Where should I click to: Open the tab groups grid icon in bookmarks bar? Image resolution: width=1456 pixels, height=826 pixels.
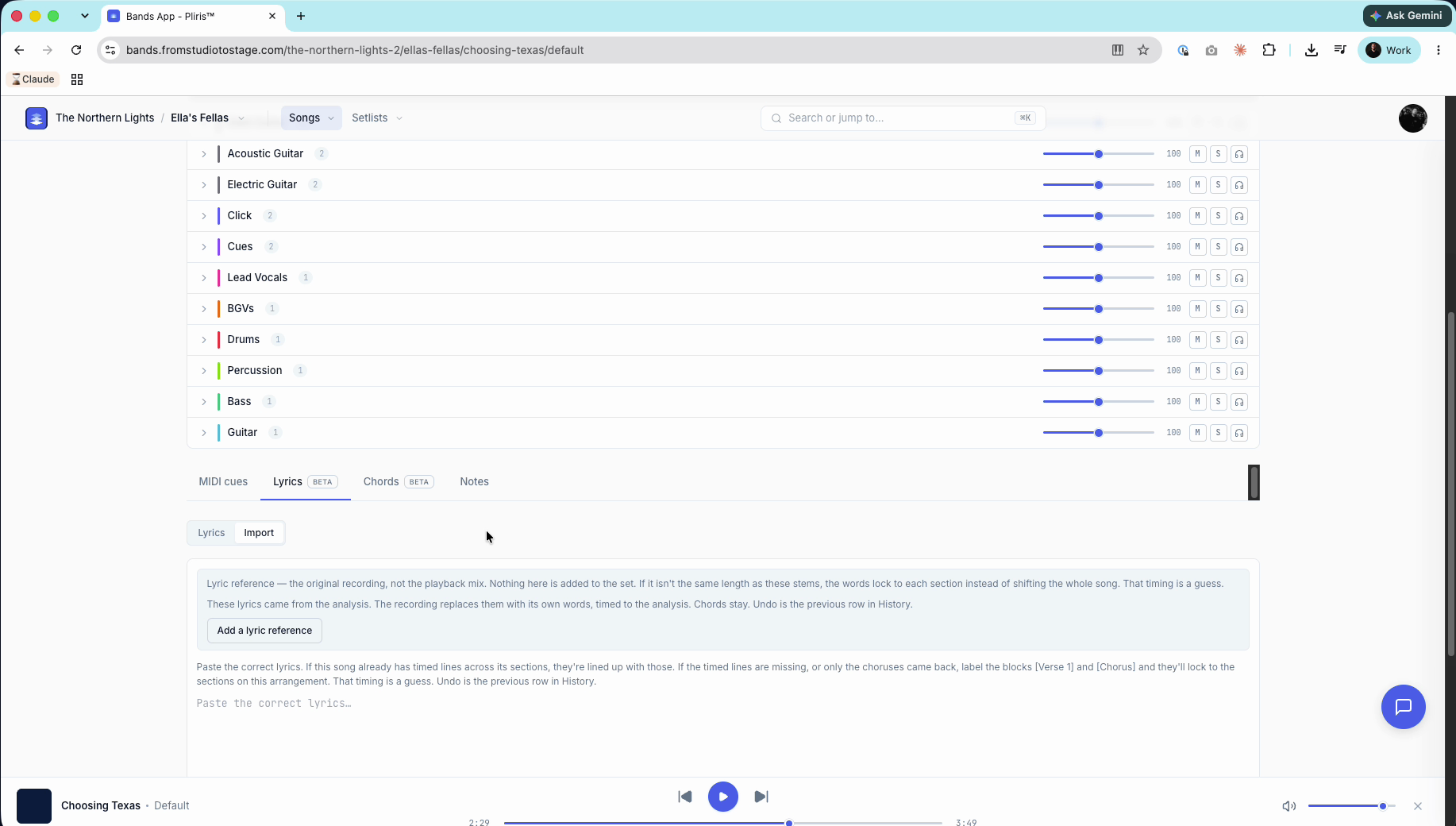(x=77, y=79)
